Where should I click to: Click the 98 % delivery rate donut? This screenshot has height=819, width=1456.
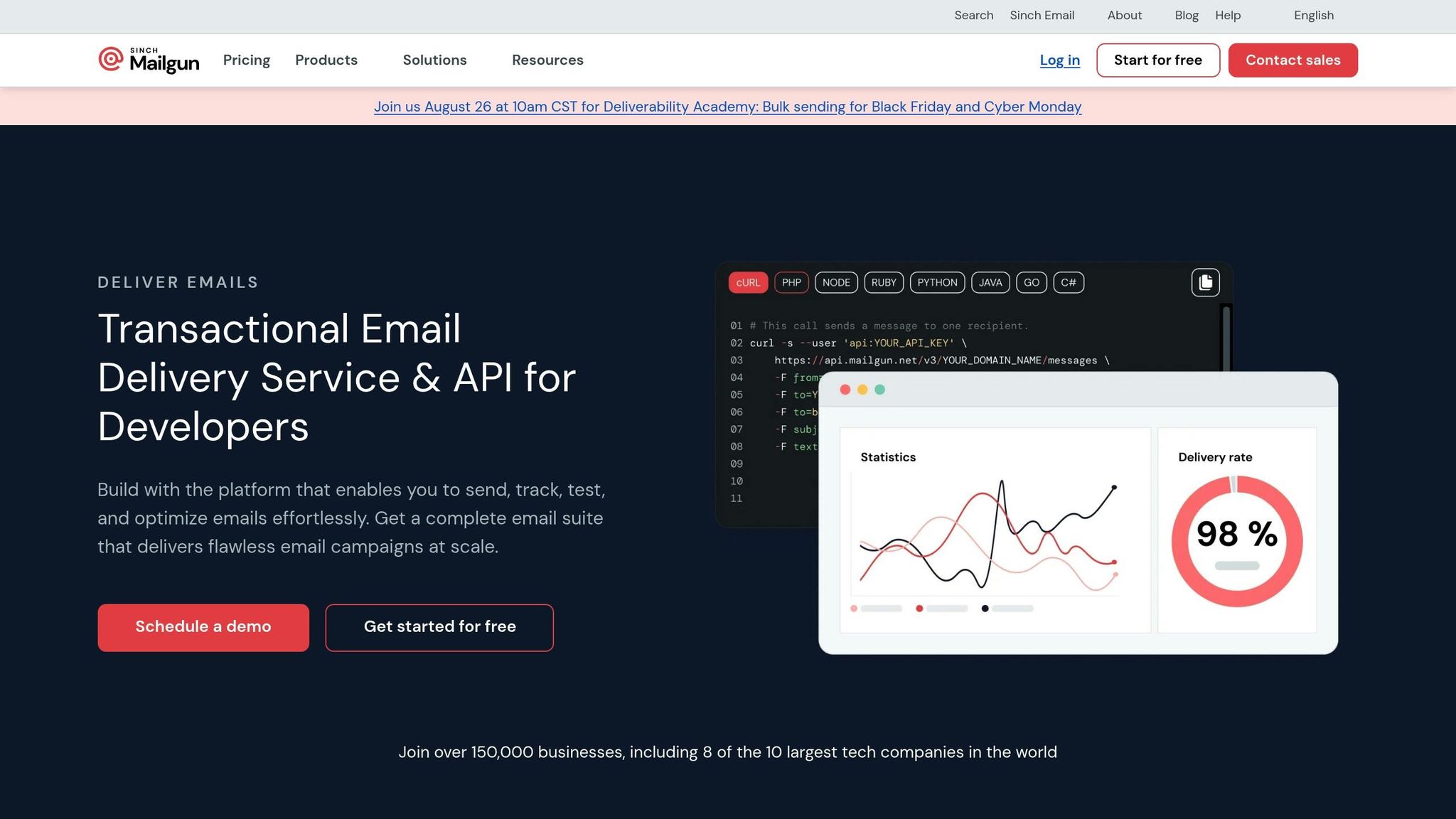tap(1236, 541)
